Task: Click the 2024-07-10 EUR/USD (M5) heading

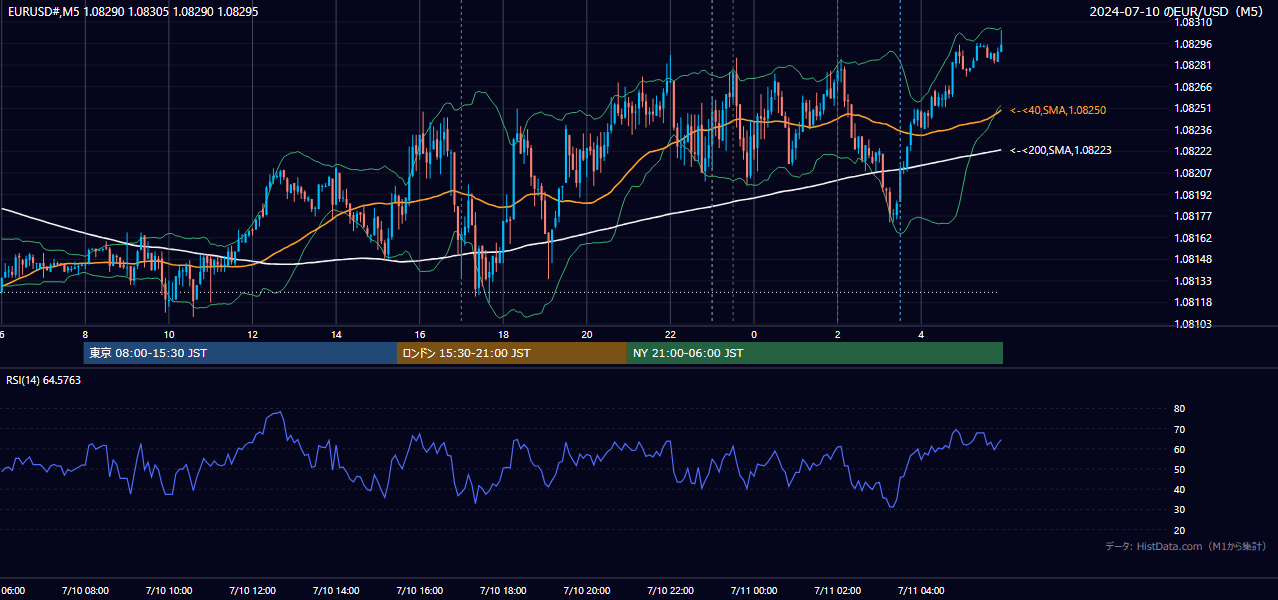Action: click(x=1177, y=12)
